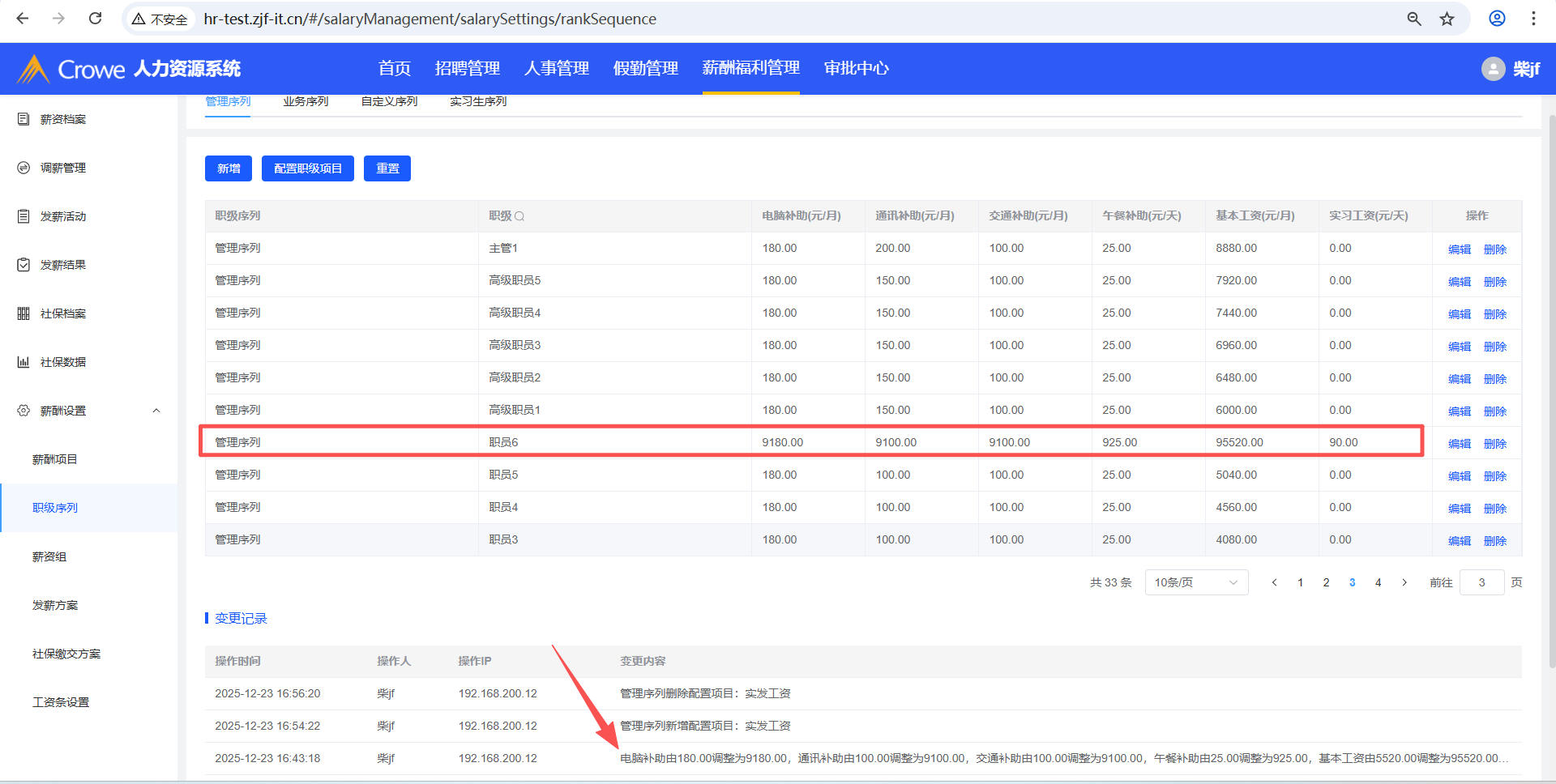1556x784 pixels.
Task: Open 发薪结果 via its sidebar icon
Action: (24, 265)
